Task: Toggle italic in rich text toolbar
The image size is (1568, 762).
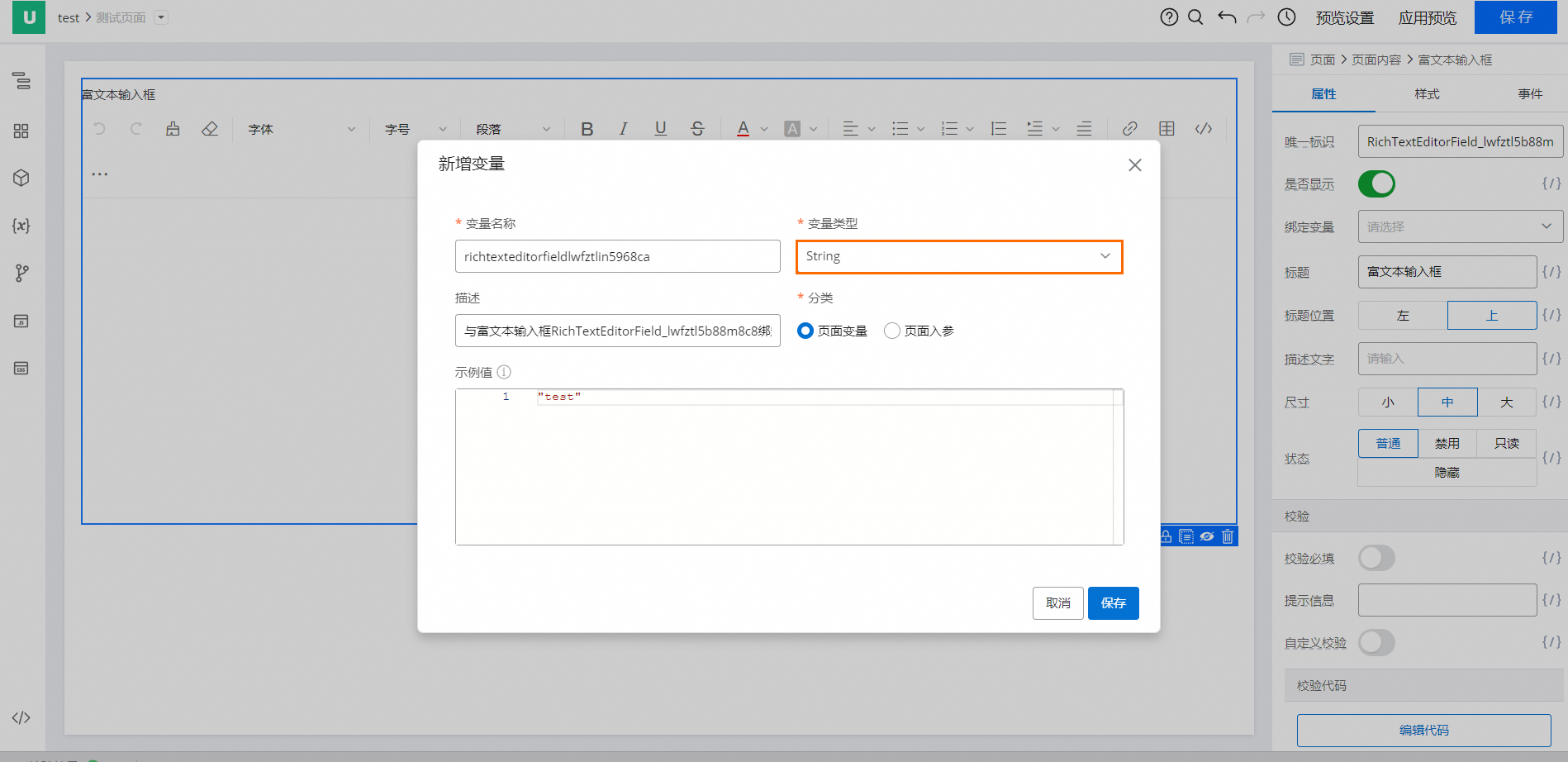Action: pos(624,129)
